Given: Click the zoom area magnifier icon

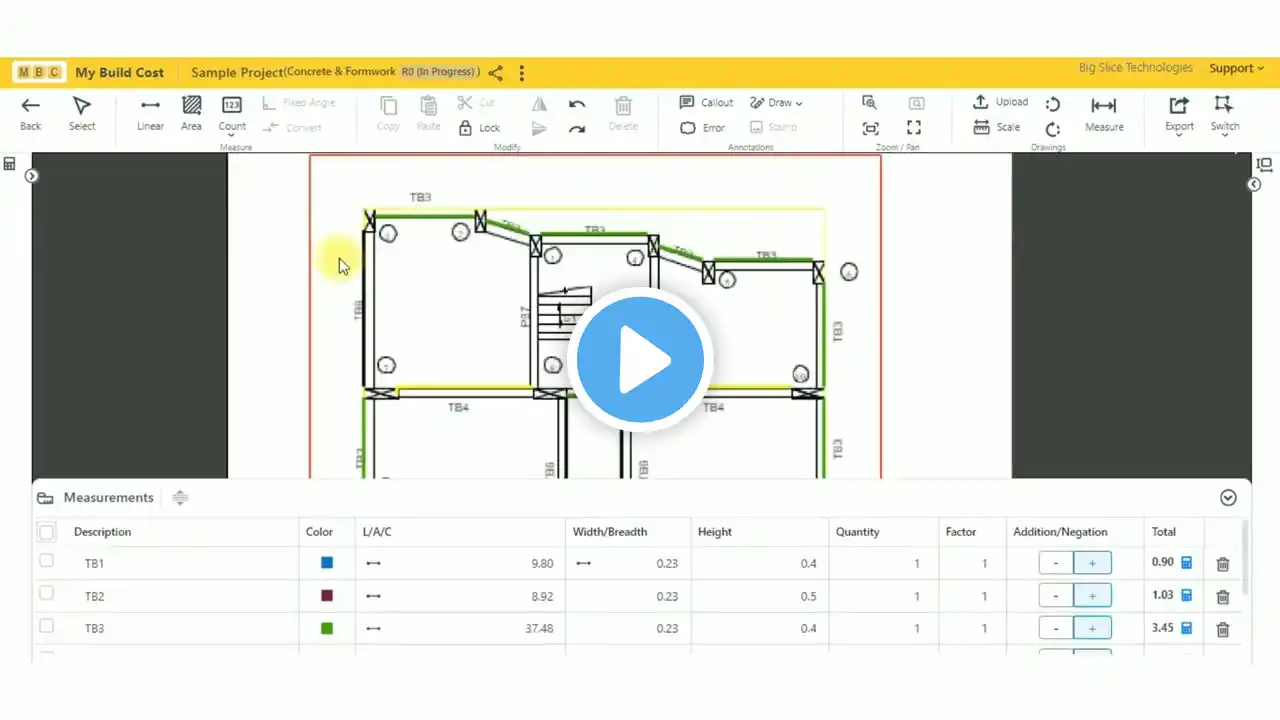Looking at the screenshot, I should coord(870,103).
